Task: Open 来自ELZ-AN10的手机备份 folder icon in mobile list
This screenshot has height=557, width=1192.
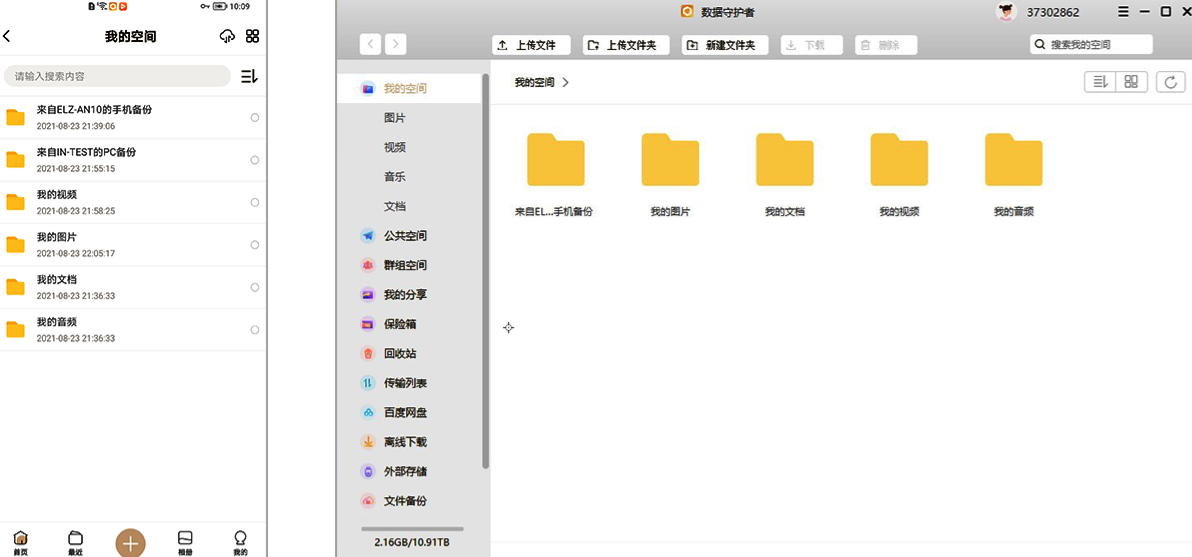Action: 15,117
